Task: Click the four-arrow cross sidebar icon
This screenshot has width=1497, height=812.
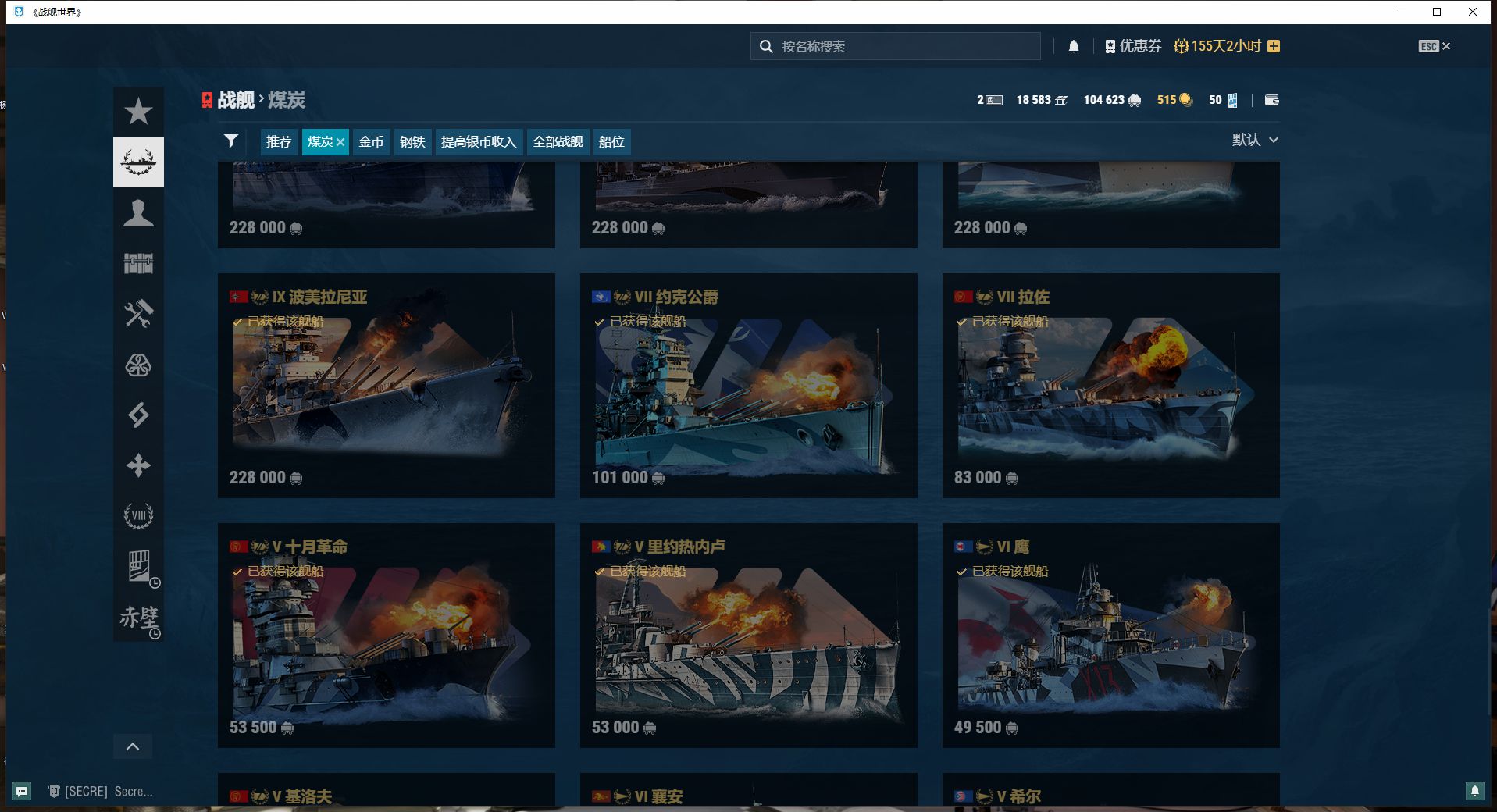Action: pyautogui.click(x=138, y=466)
